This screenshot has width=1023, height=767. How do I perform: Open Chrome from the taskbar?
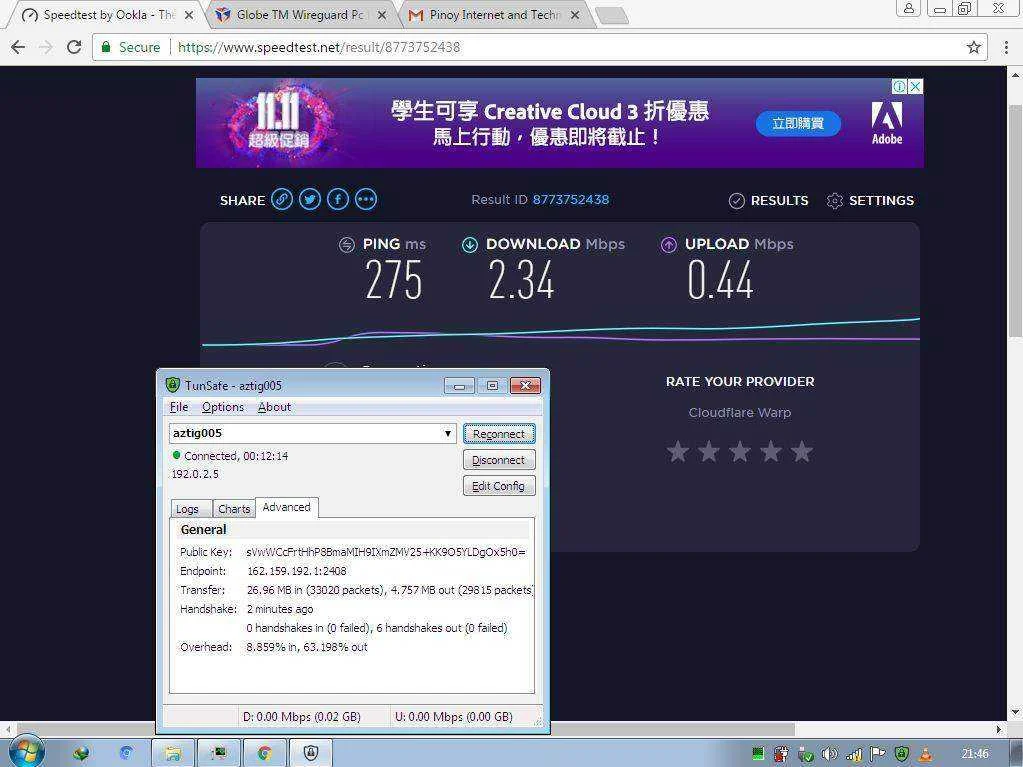265,753
